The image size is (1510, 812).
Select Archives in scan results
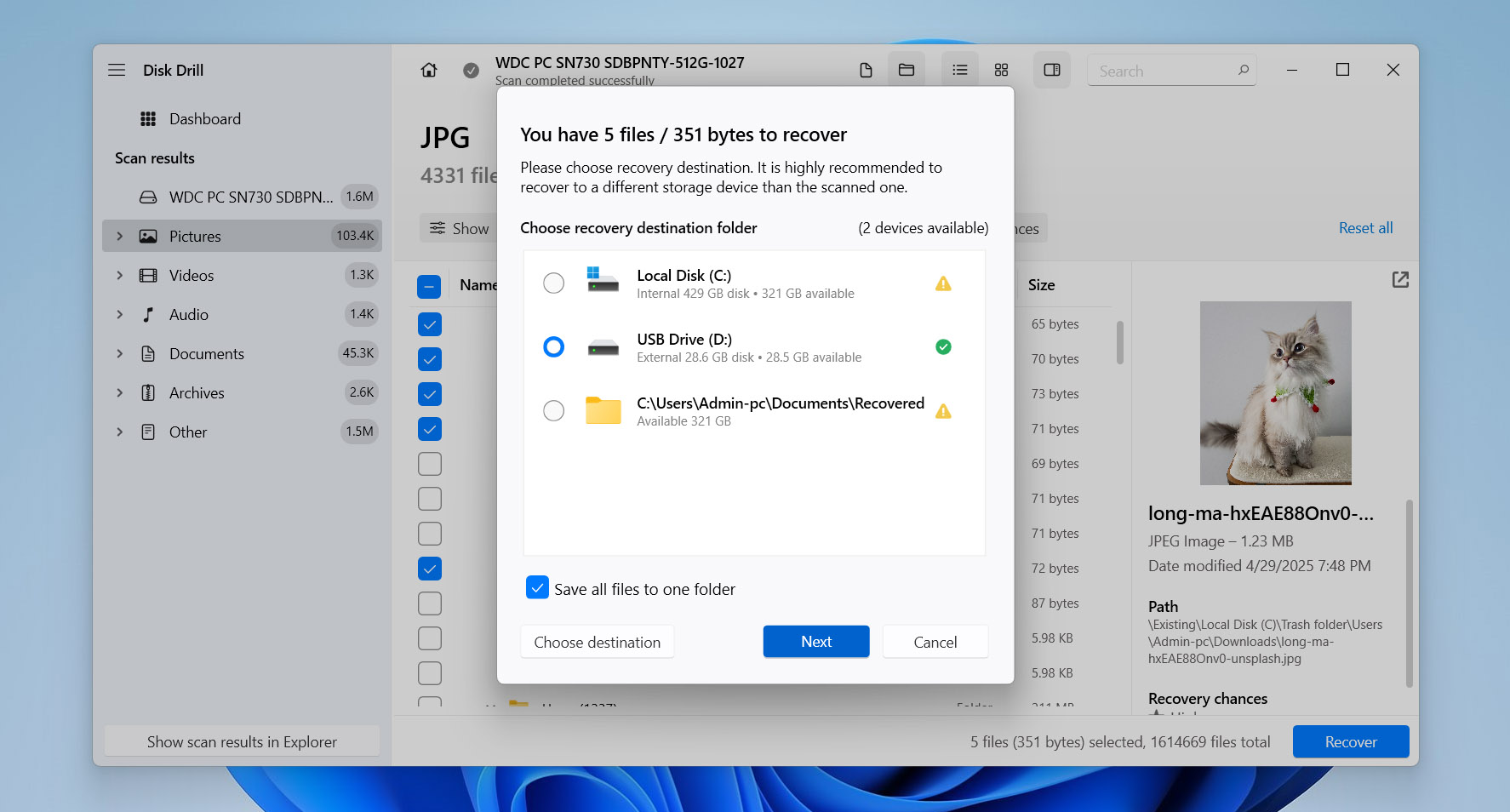[242, 392]
